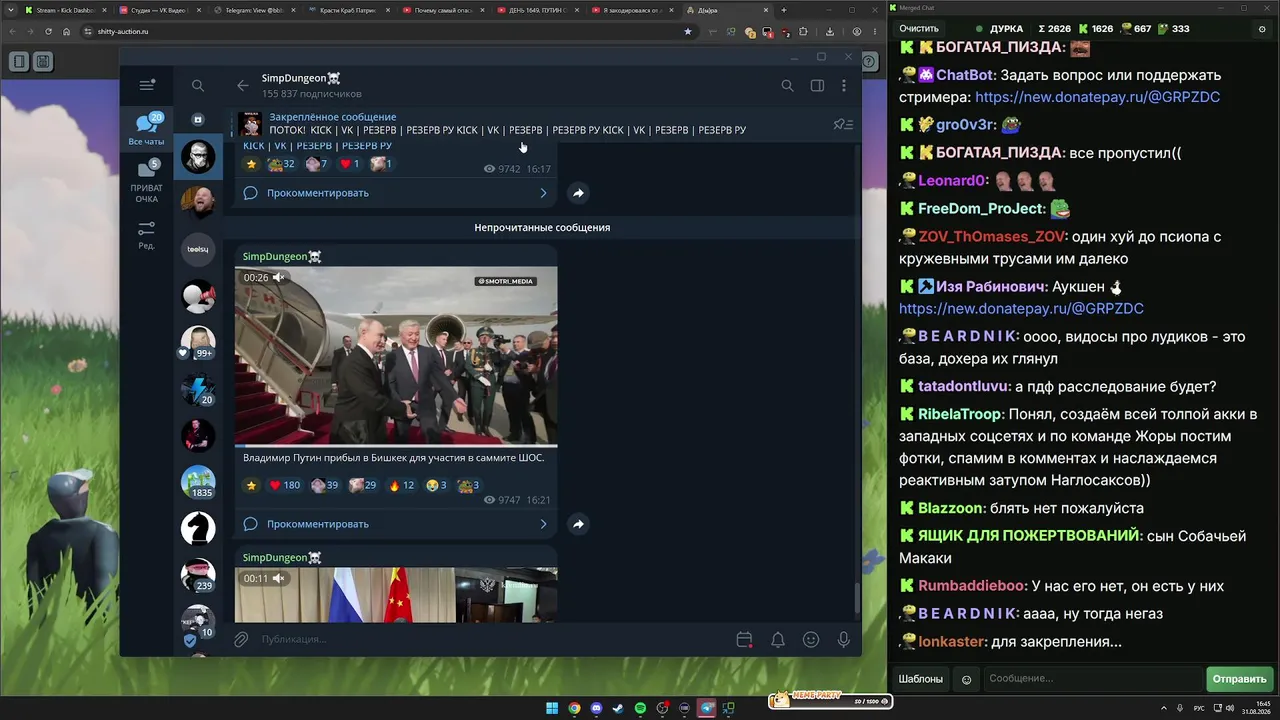Bookmark this page with the star

(x=687, y=31)
